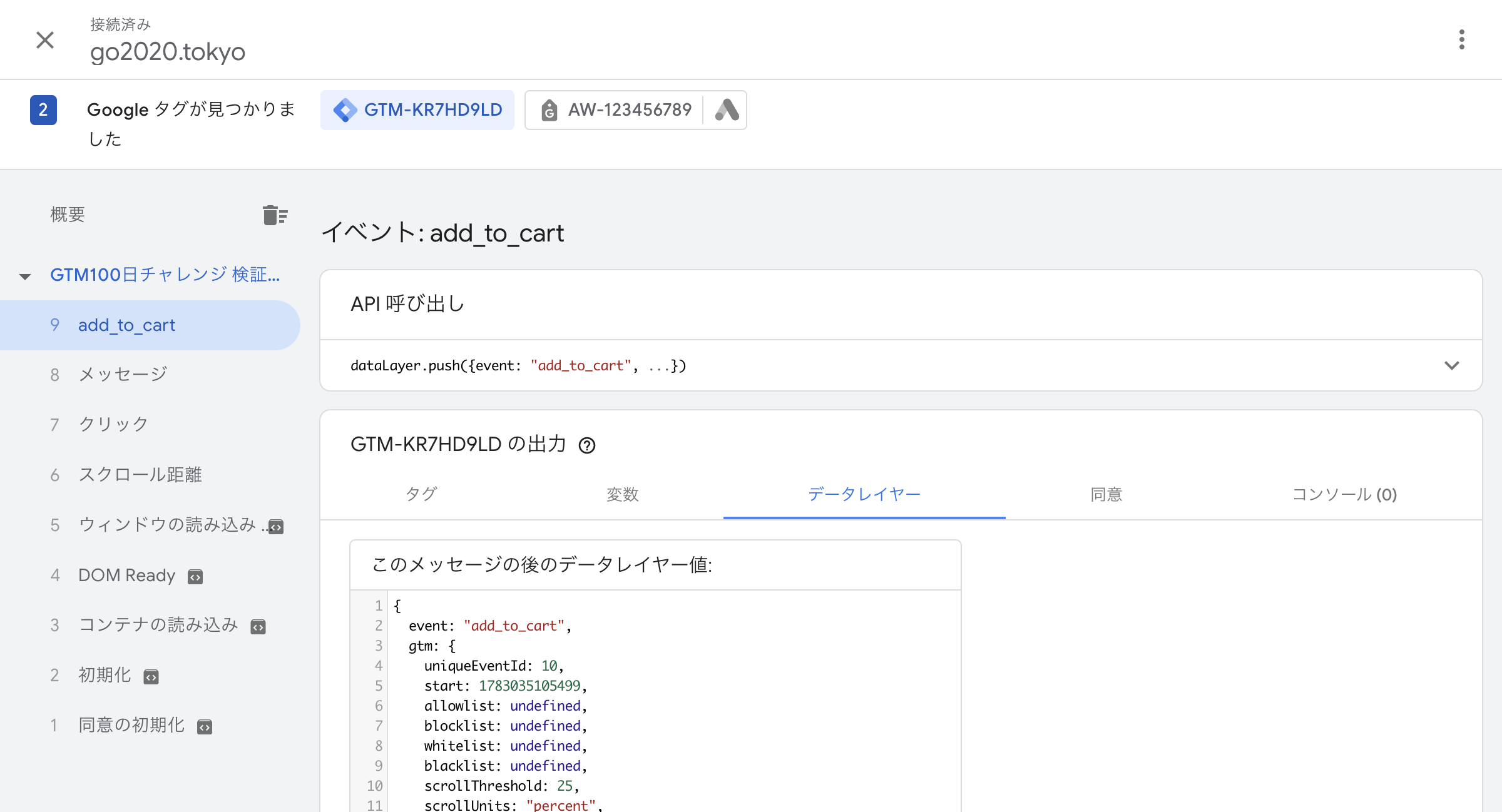Click code icon next to ウィンドウの読み込み
This screenshot has height=812, width=1502.
point(276,527)
